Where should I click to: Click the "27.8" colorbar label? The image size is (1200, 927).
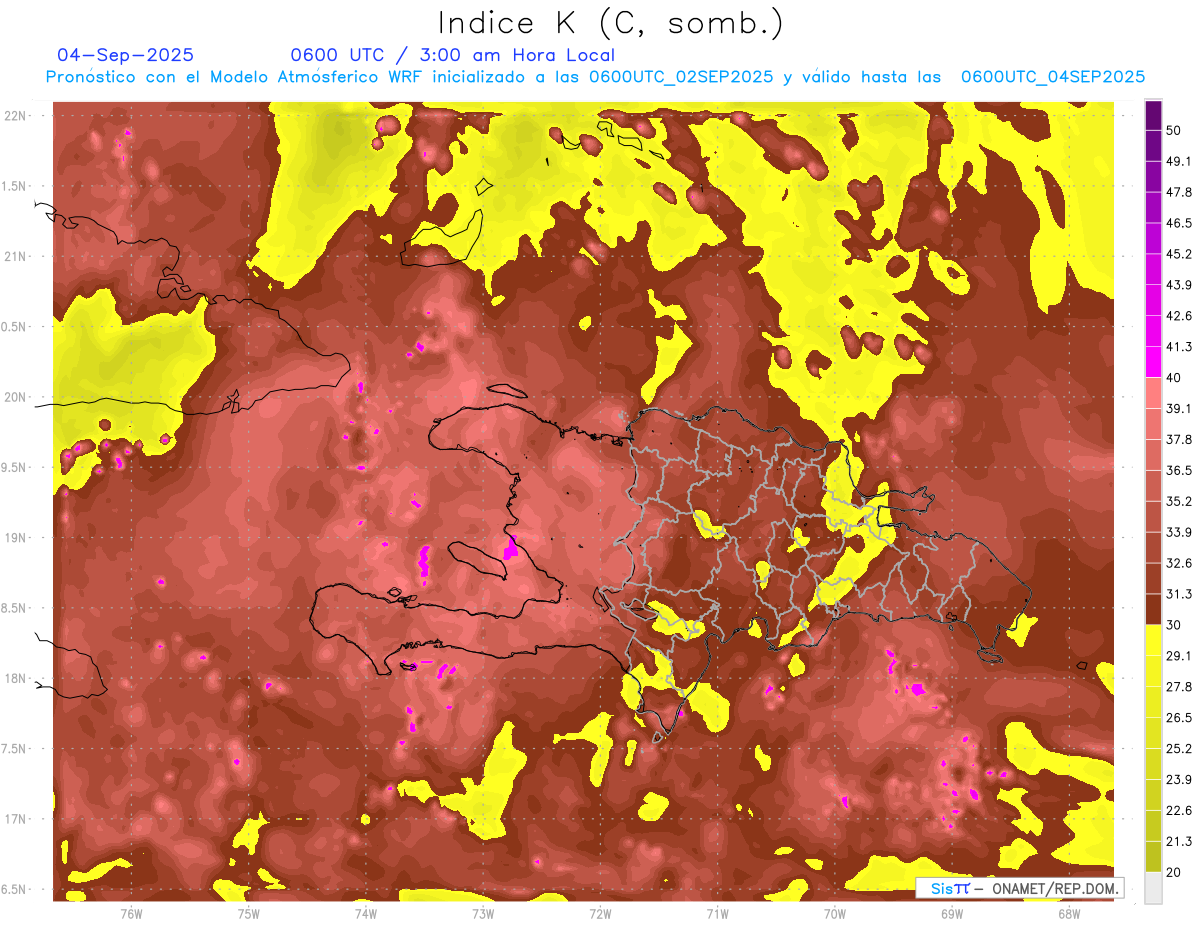tap(1178, 687)
